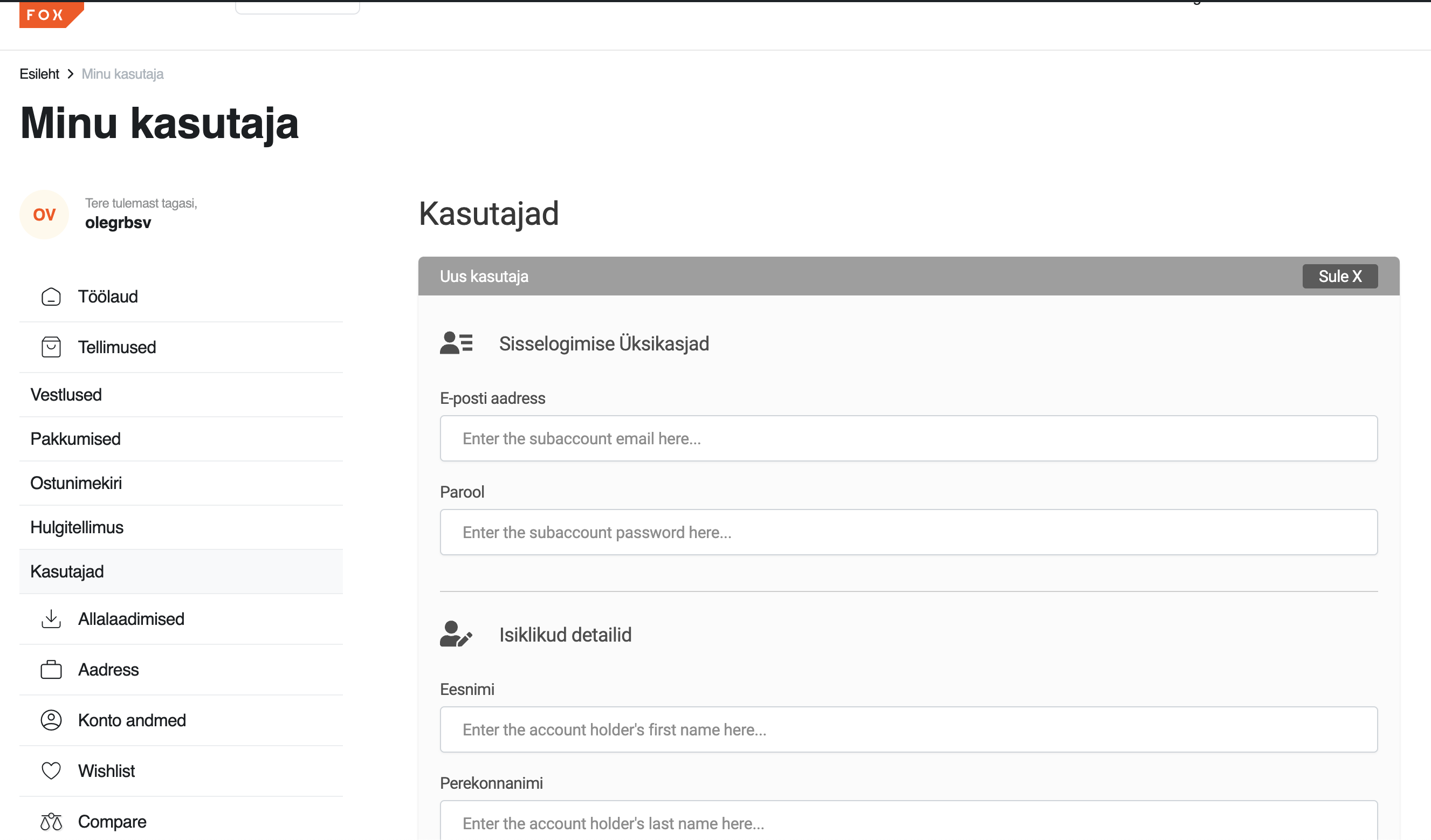Click the Tellimused shopping bag icon
The width and height of the screenshot is (1431, 840).
coord(51,347)
